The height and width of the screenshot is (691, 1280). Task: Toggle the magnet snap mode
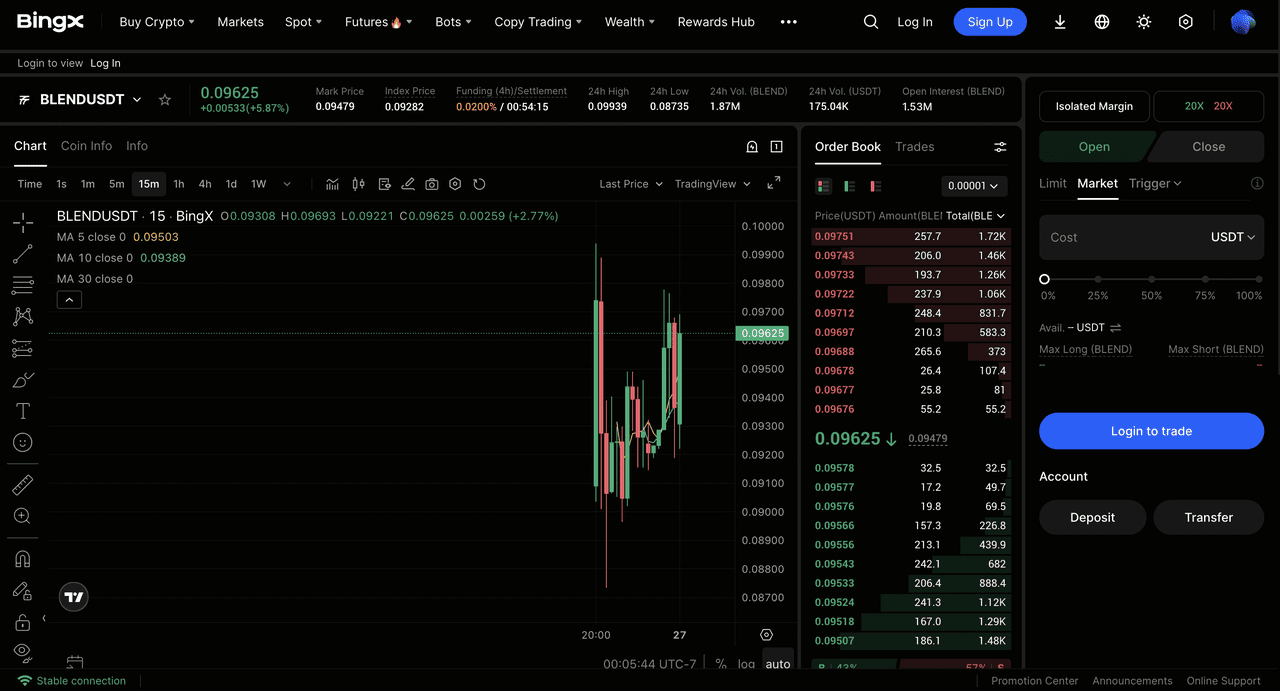(x=22, y=559)
